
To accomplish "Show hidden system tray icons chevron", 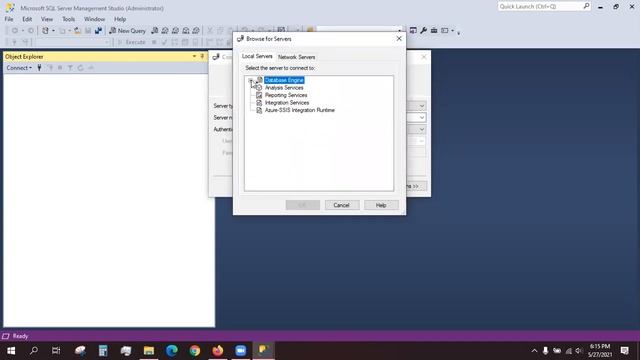I will pos(534,351).
